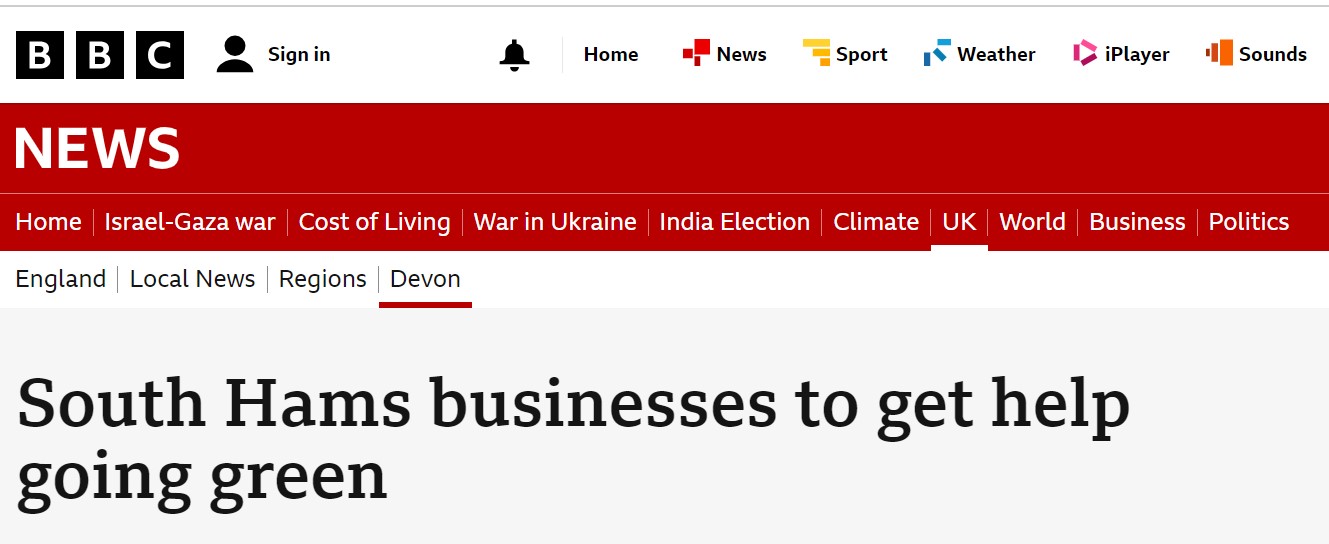
Task: Click the blue Weather icon
Action: tap(937, 53)
